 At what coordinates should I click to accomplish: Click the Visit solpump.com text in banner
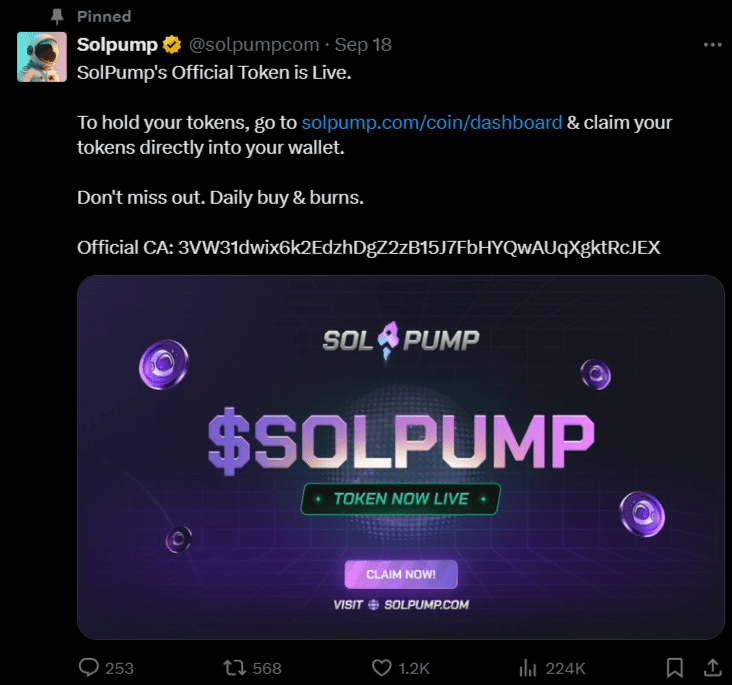pos(401,604)
